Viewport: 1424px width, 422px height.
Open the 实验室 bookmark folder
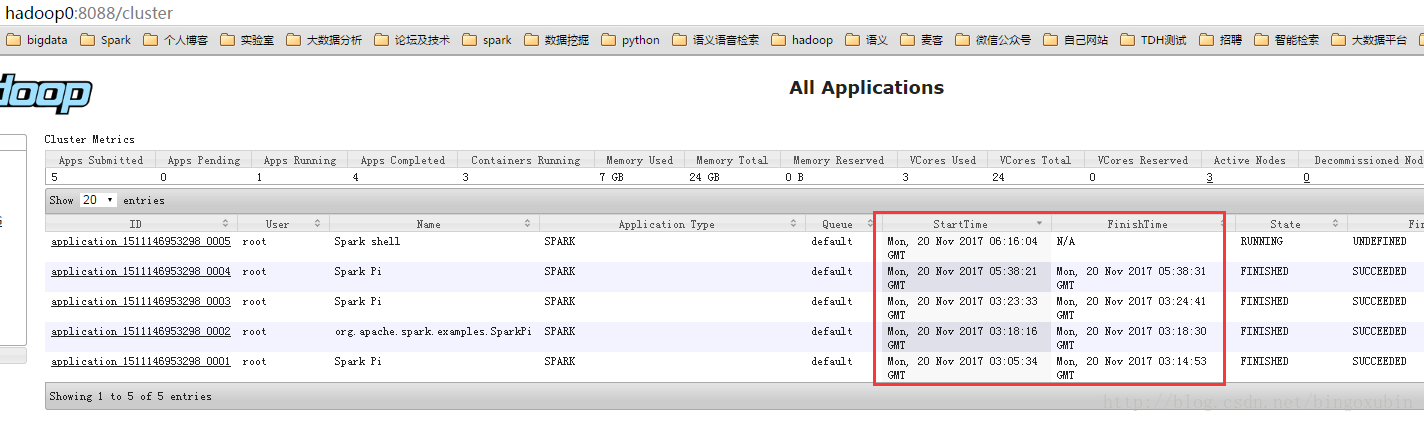[x=247, y=40]
